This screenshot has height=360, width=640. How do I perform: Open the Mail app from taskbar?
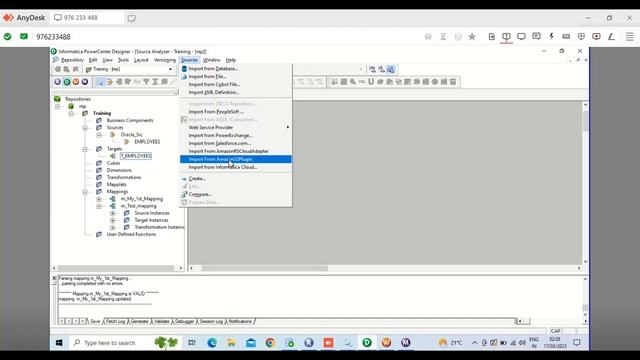pos(251,343)
